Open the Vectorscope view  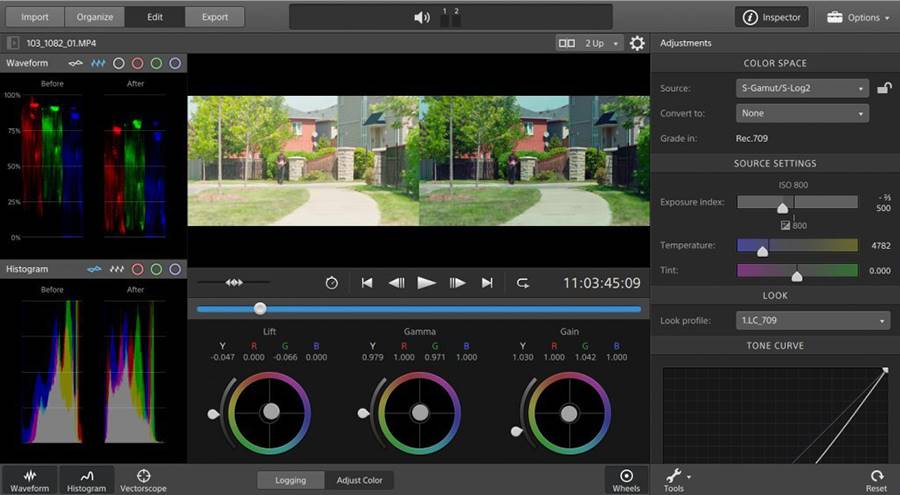click(144, 480)
